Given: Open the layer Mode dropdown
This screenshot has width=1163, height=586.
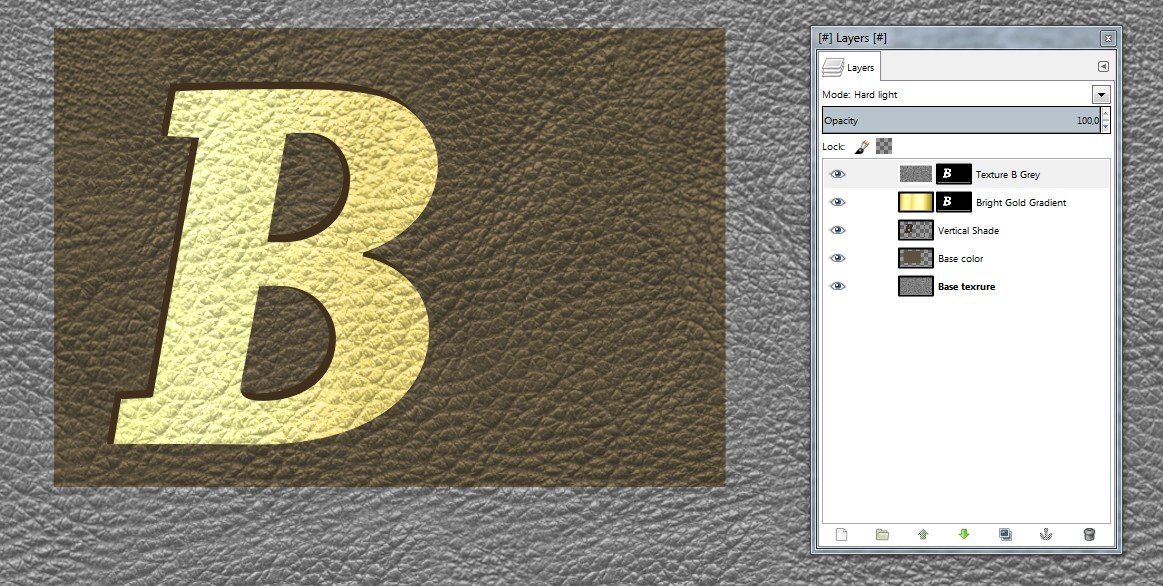Looking at the screenshot, I should tap(1101, 95).
